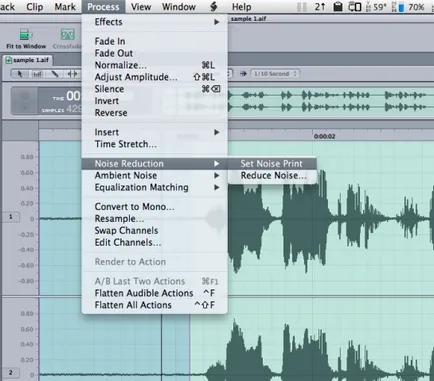This screenshot has width=434, height=381.
Task: Choose Normalize... menu item
Action: pos(155,65)
